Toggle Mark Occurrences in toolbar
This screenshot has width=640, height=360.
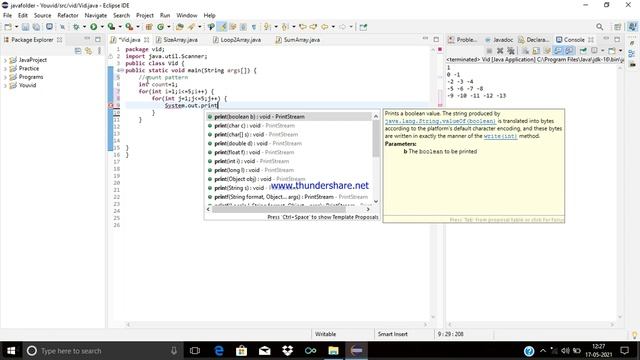coord(222,27)
